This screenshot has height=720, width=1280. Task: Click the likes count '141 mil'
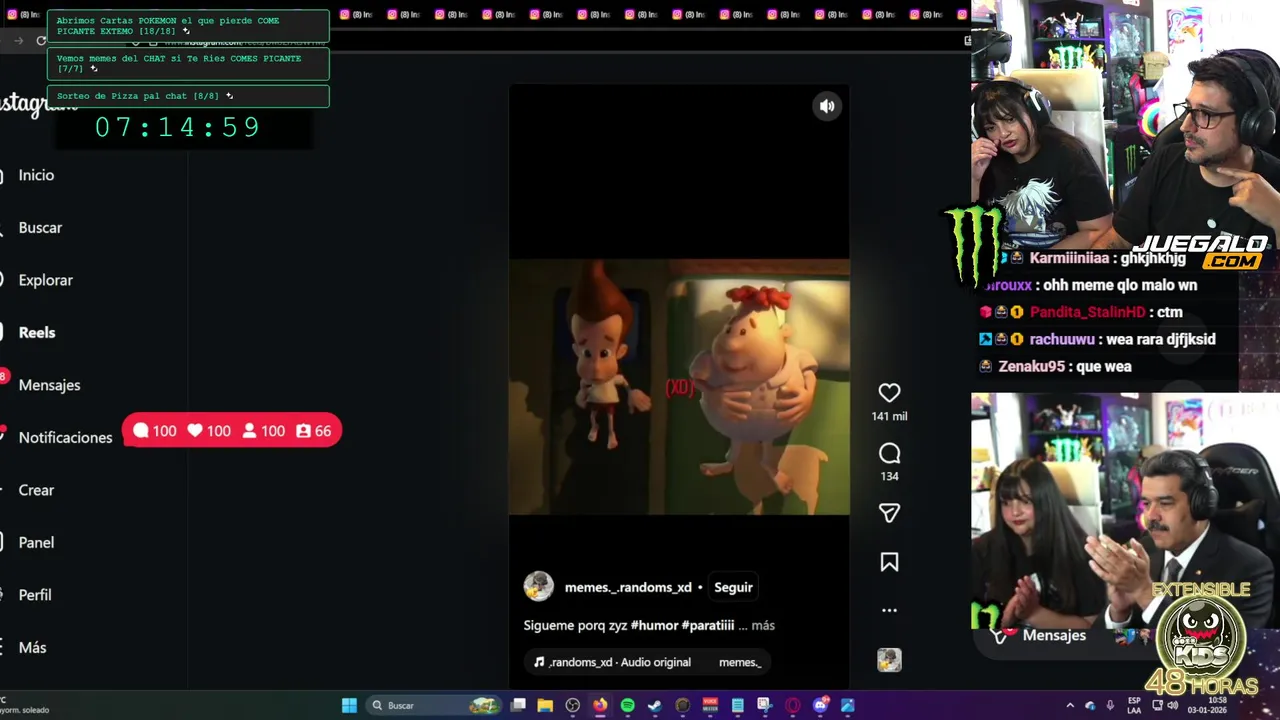[x=889, y=416]
